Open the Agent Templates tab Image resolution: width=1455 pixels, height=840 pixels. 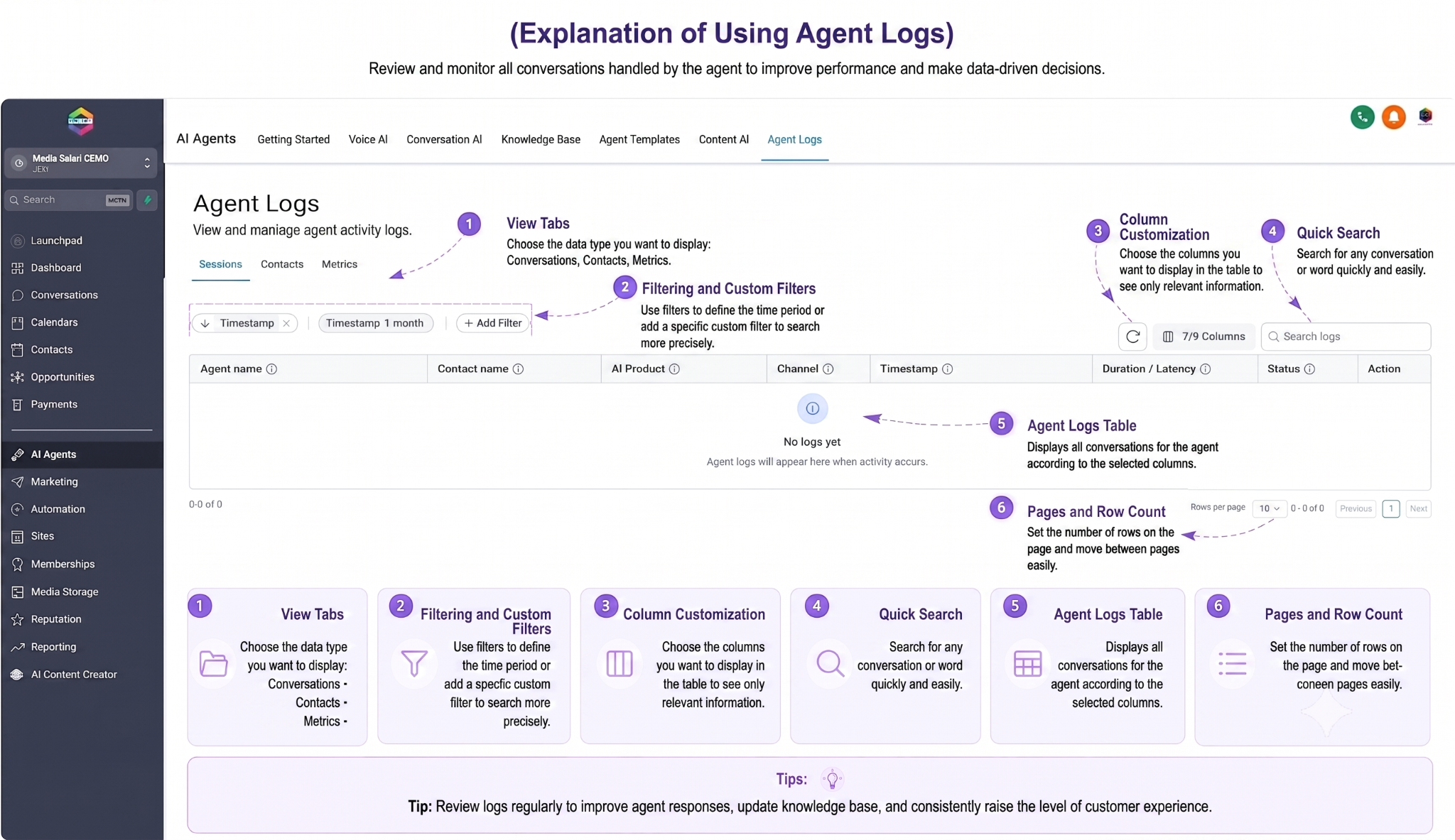pos(639,140)
